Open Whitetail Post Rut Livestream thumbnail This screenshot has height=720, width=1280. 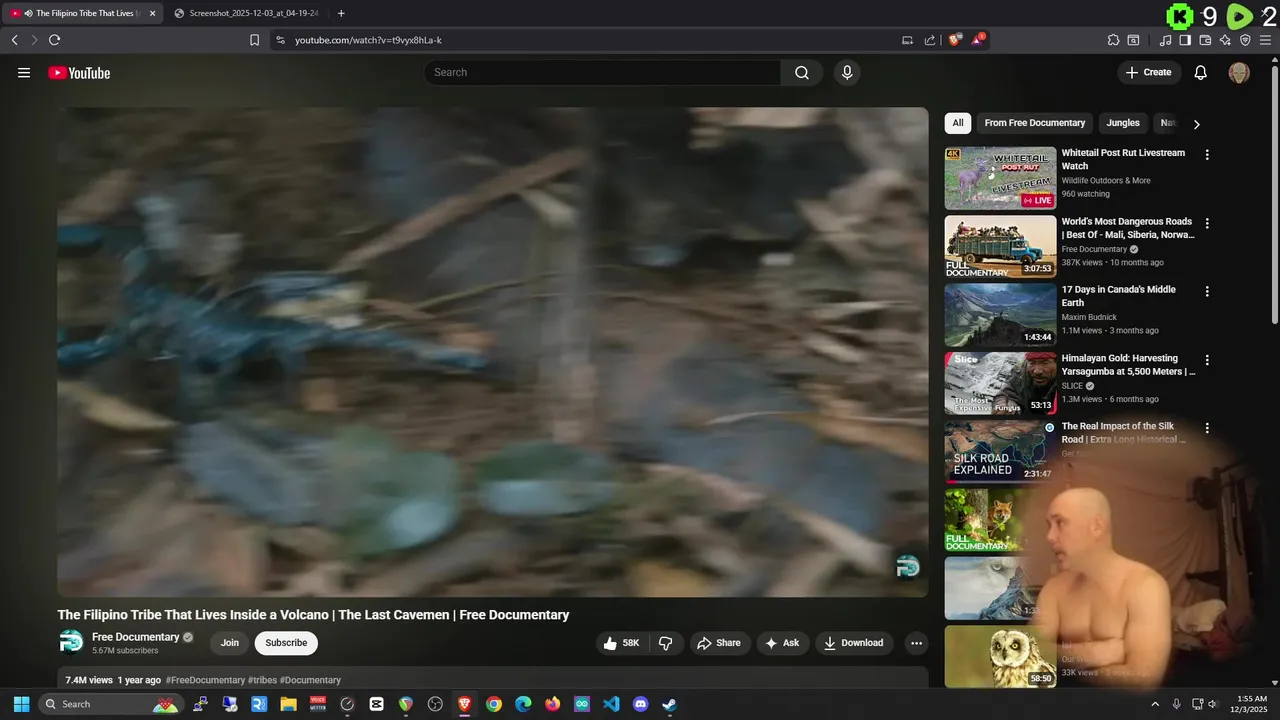pyautogui.click(x=1000, y=178)
